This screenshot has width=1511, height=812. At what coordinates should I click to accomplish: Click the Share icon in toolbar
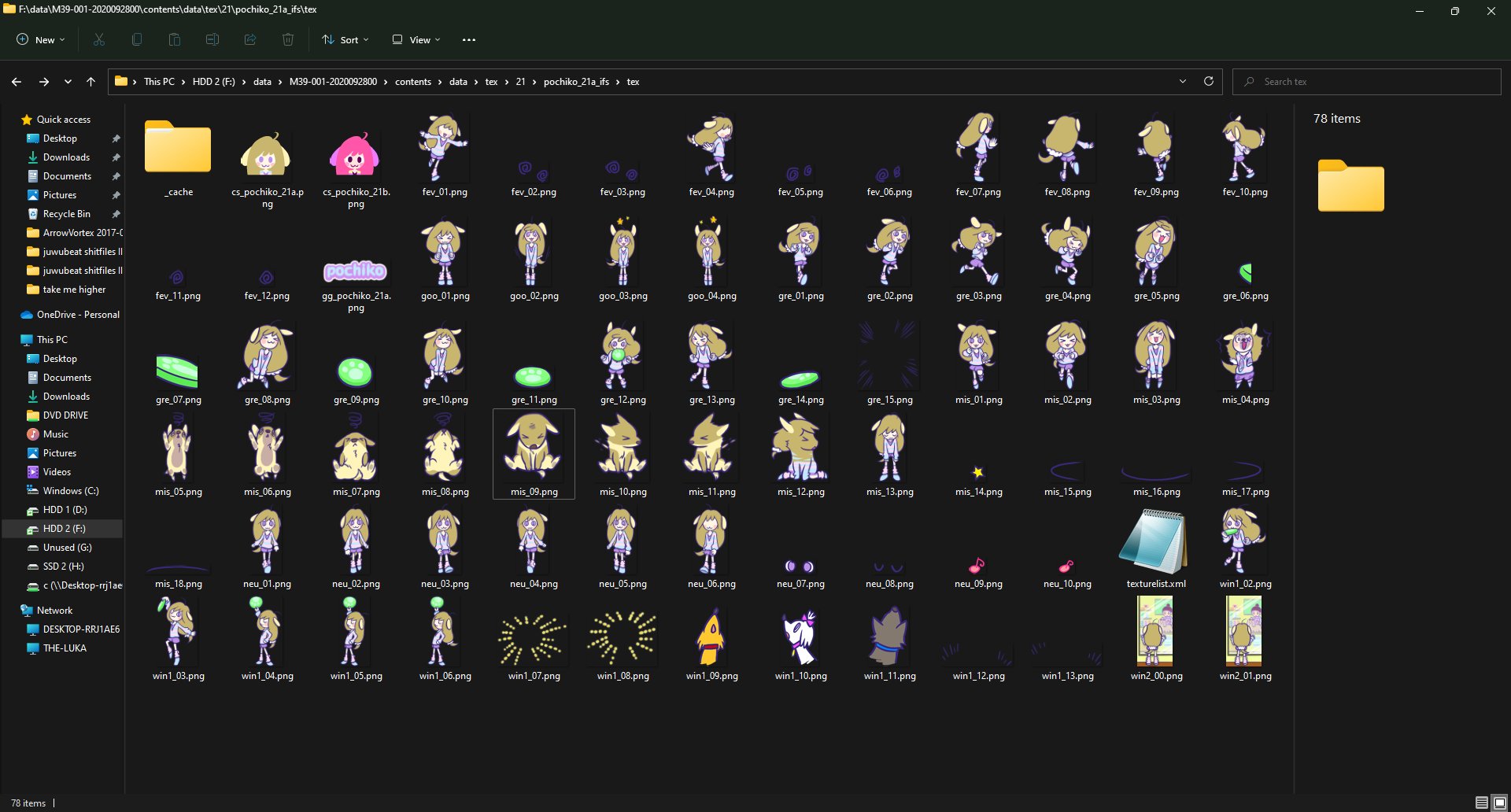(x=250, y=40)
